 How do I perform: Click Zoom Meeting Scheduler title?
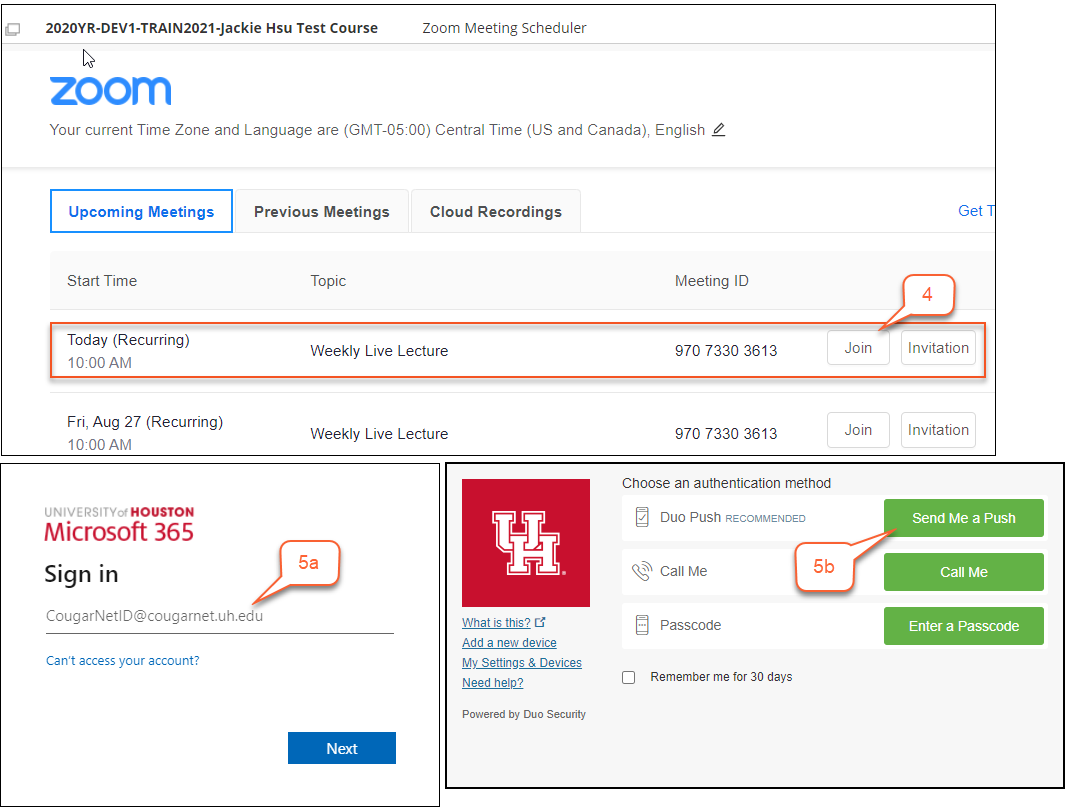(504, 28)
